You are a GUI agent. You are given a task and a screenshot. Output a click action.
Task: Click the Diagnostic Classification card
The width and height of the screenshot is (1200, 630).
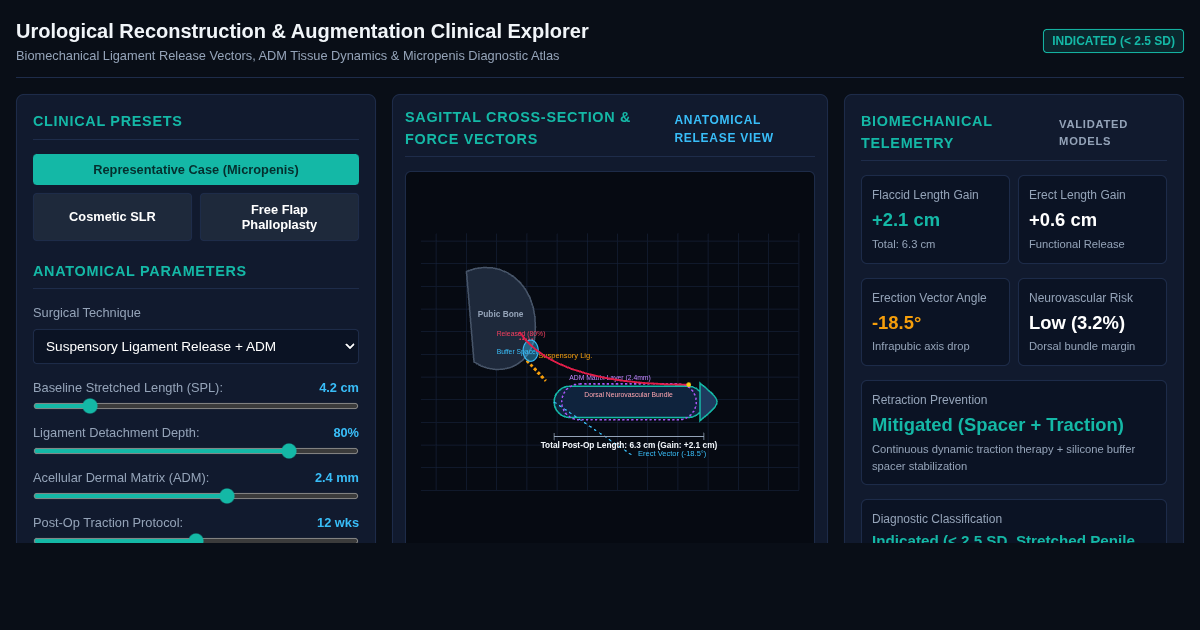tap(1014, 522)
